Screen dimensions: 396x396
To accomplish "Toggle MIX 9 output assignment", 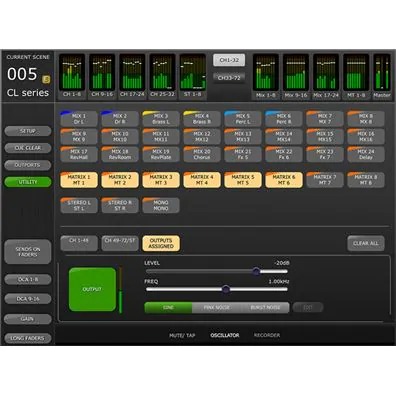I will (79, 137).
